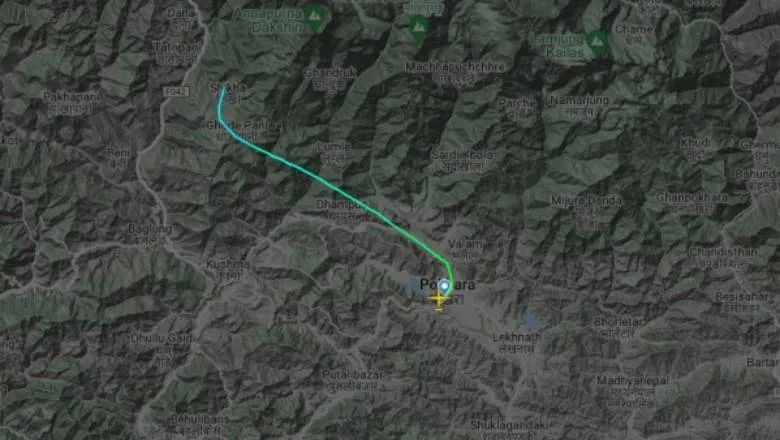Click the blue lake near Lekhnath

click(x=532, y=318)
